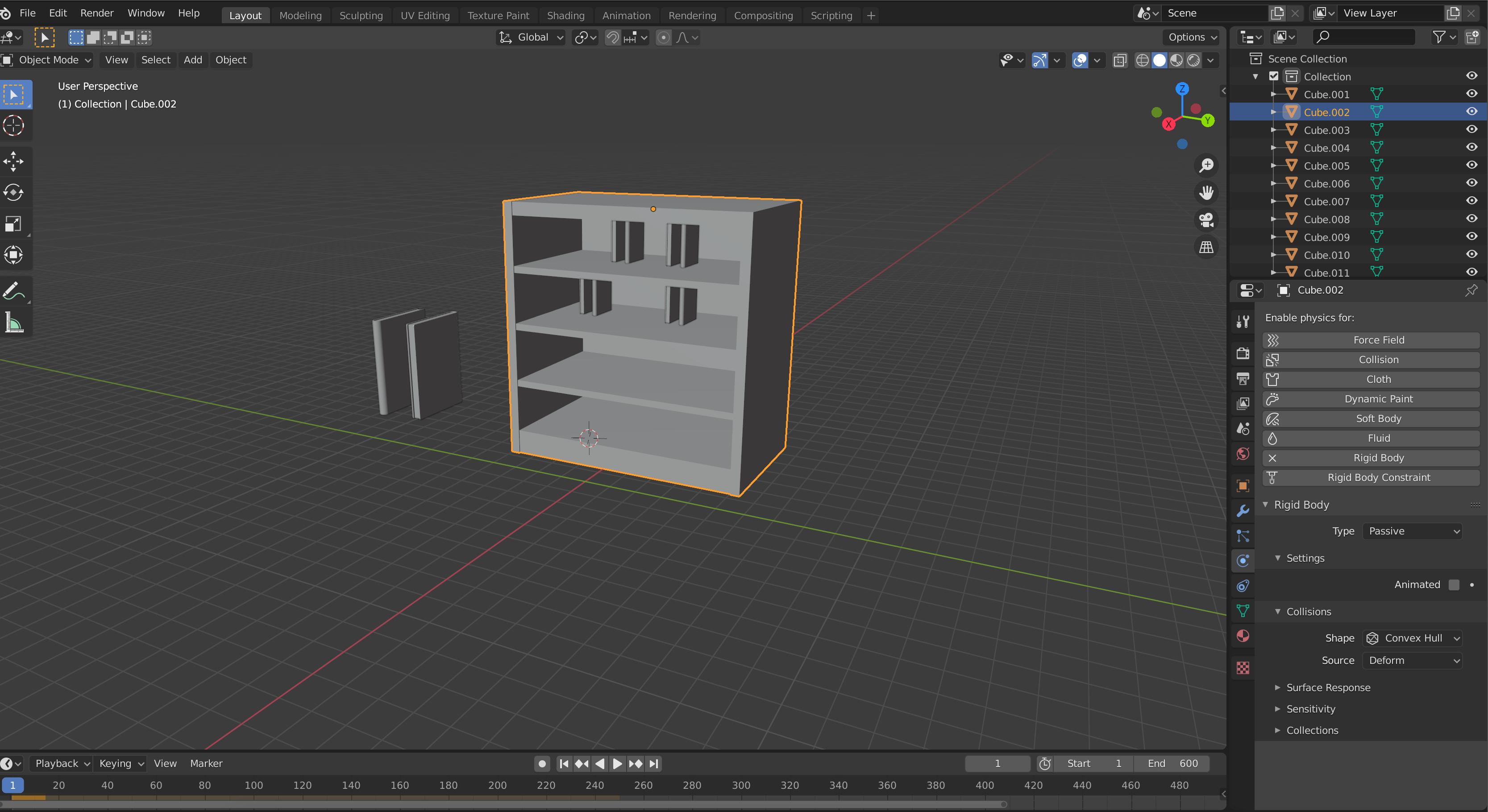Open the Add menu in viewport
The width and height of the screenshot is (1488, 812).
point(193,60)
